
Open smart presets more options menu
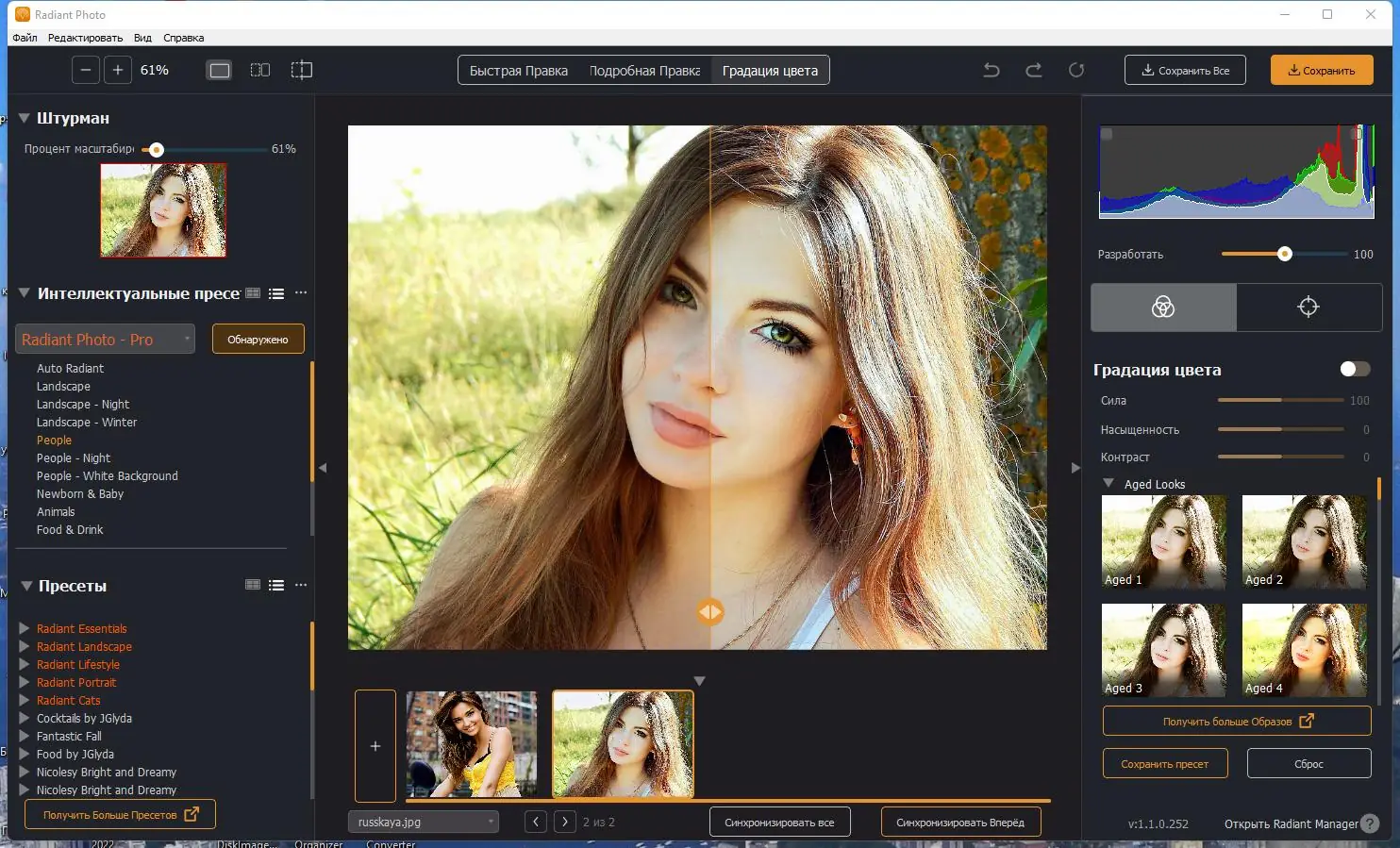tap(301, 293)
